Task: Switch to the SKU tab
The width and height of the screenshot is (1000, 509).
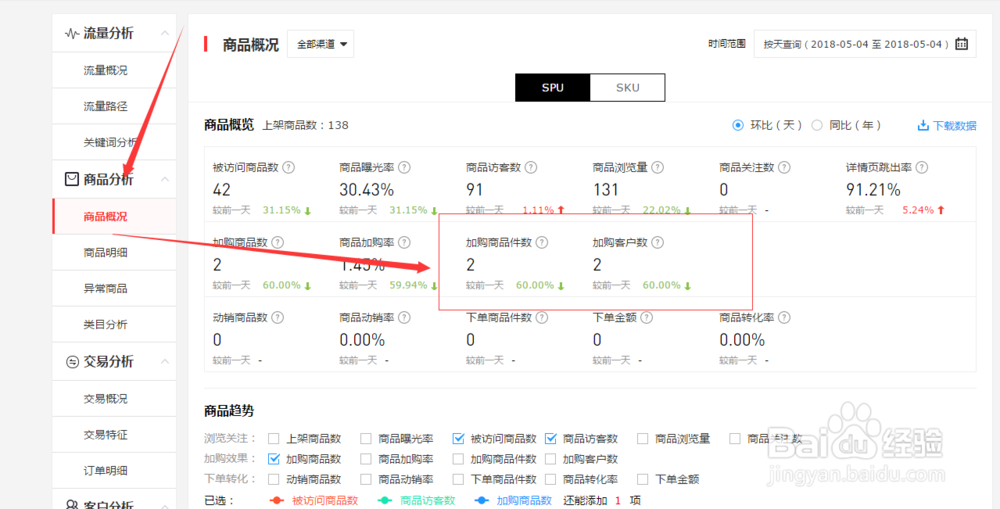Action: tap(628, 88)
